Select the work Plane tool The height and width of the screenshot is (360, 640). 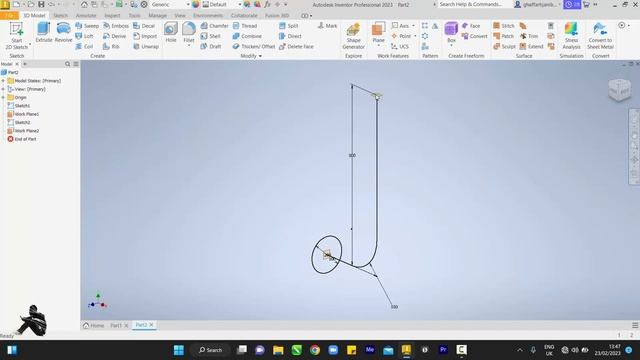[x=378, y=32]
